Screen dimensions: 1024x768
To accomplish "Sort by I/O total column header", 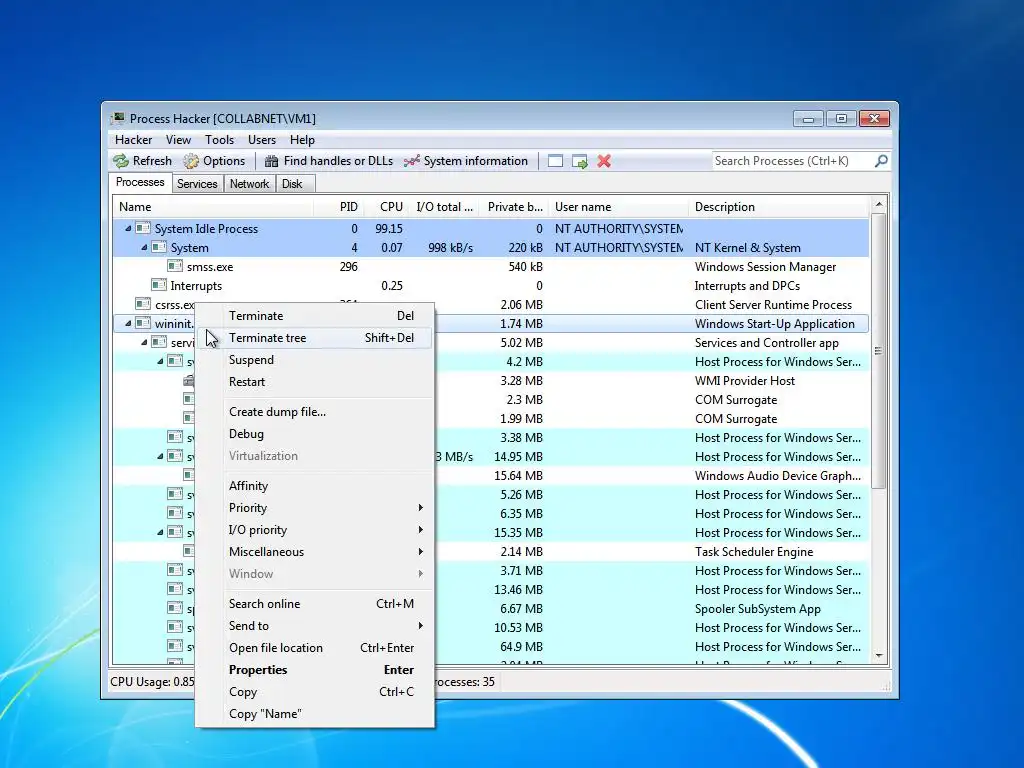I will [444, 207].
